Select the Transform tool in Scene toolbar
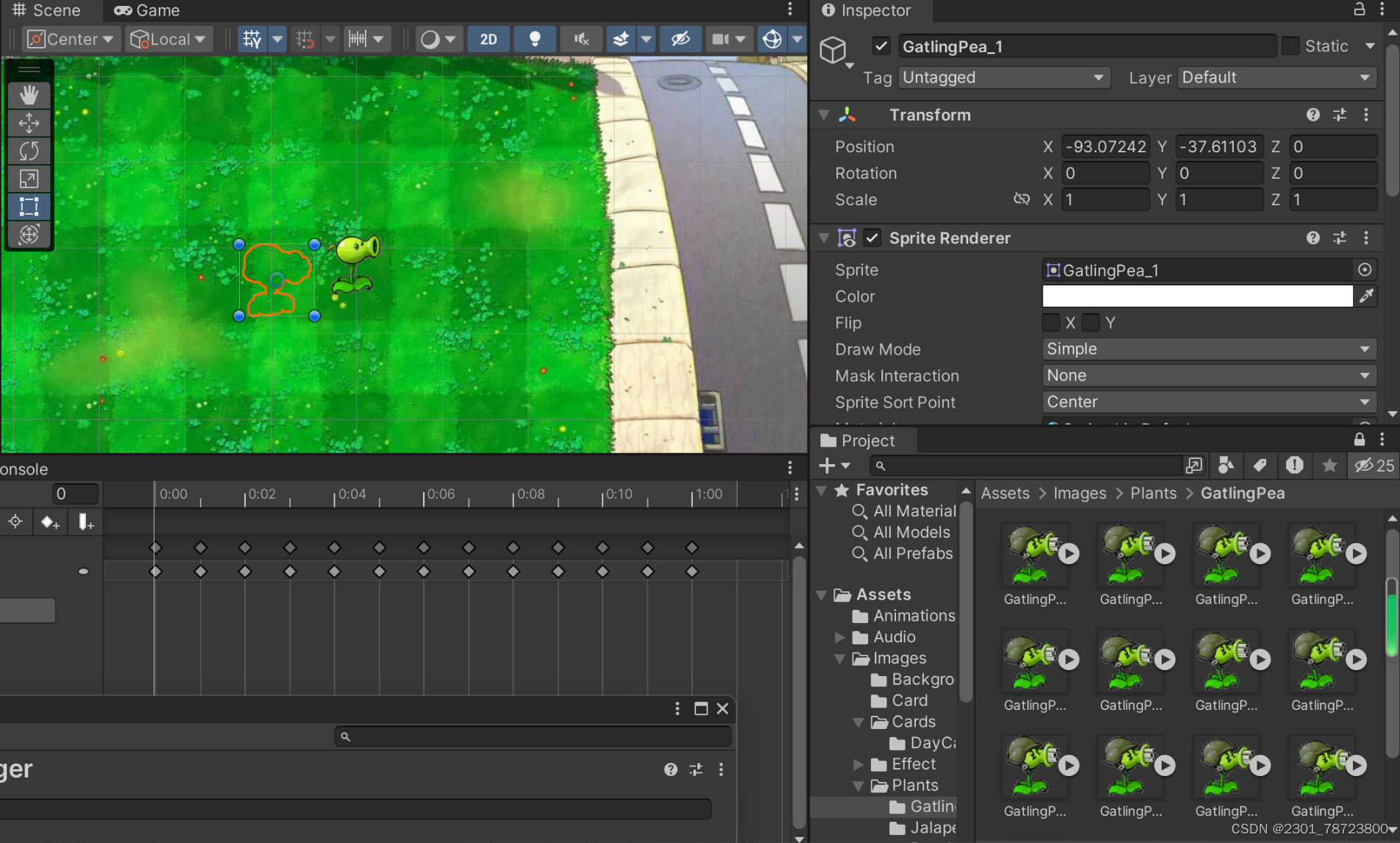 pos(29,235)
